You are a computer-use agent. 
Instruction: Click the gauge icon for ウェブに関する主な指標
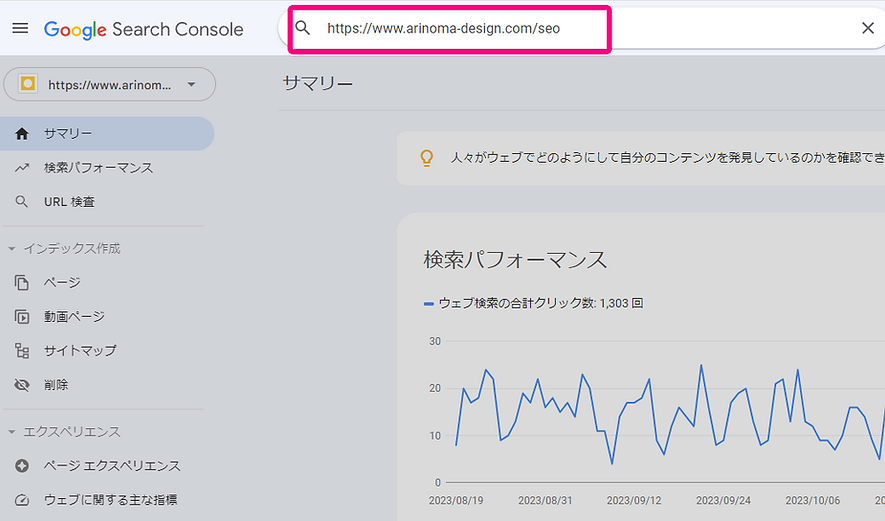pos(22,500)
